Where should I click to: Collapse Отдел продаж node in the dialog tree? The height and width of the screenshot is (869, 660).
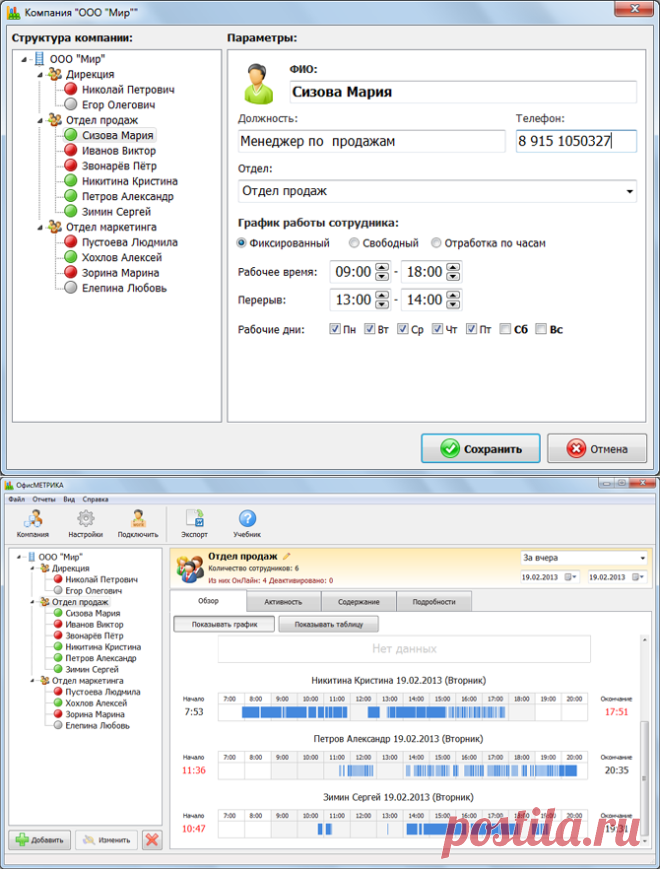point(40,120)
